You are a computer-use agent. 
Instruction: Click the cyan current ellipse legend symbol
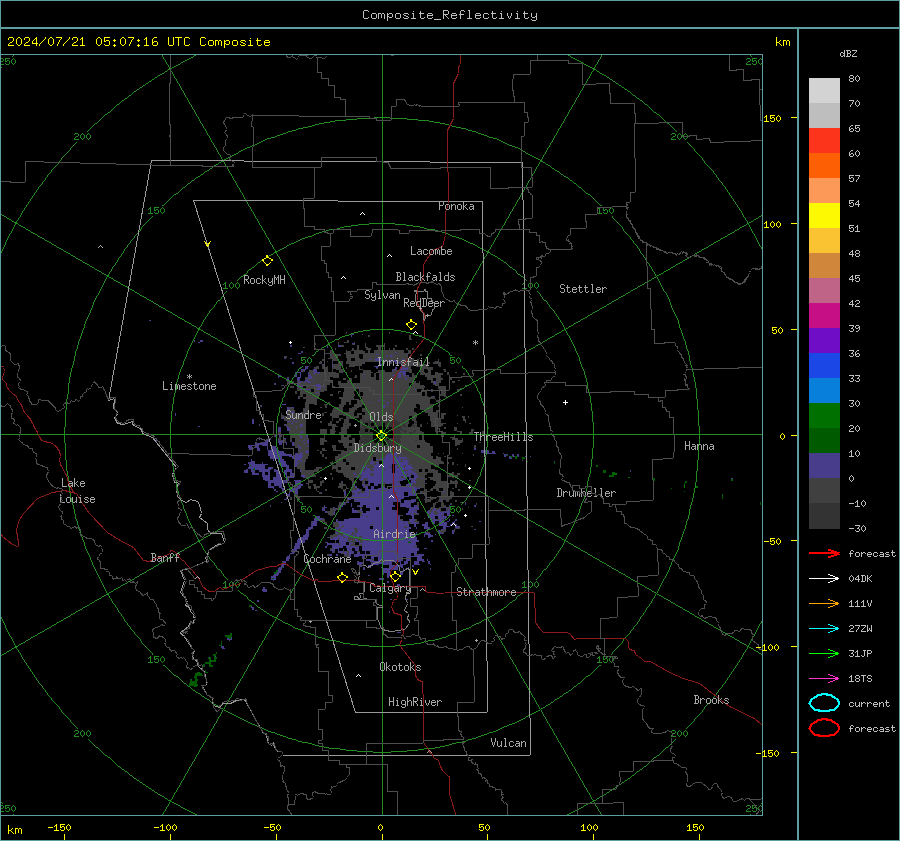[824, 703]
